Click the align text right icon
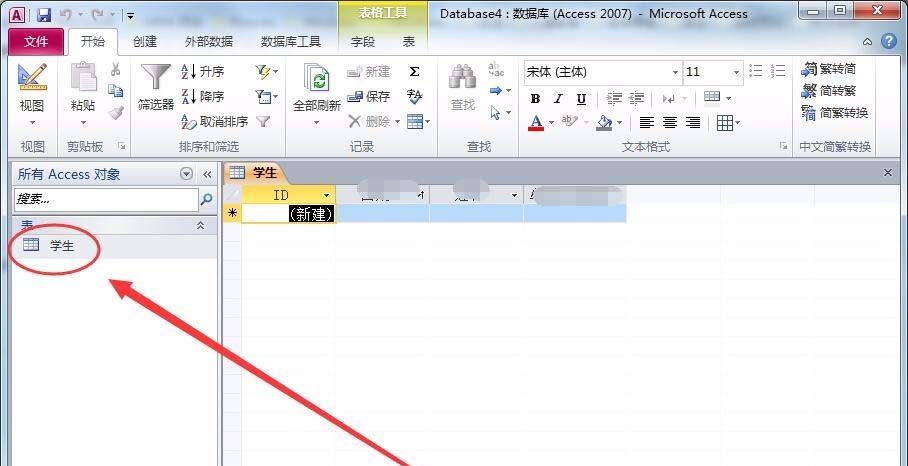Image resolution: width=908 pixels, height=466 pixels. pos(693,123)
